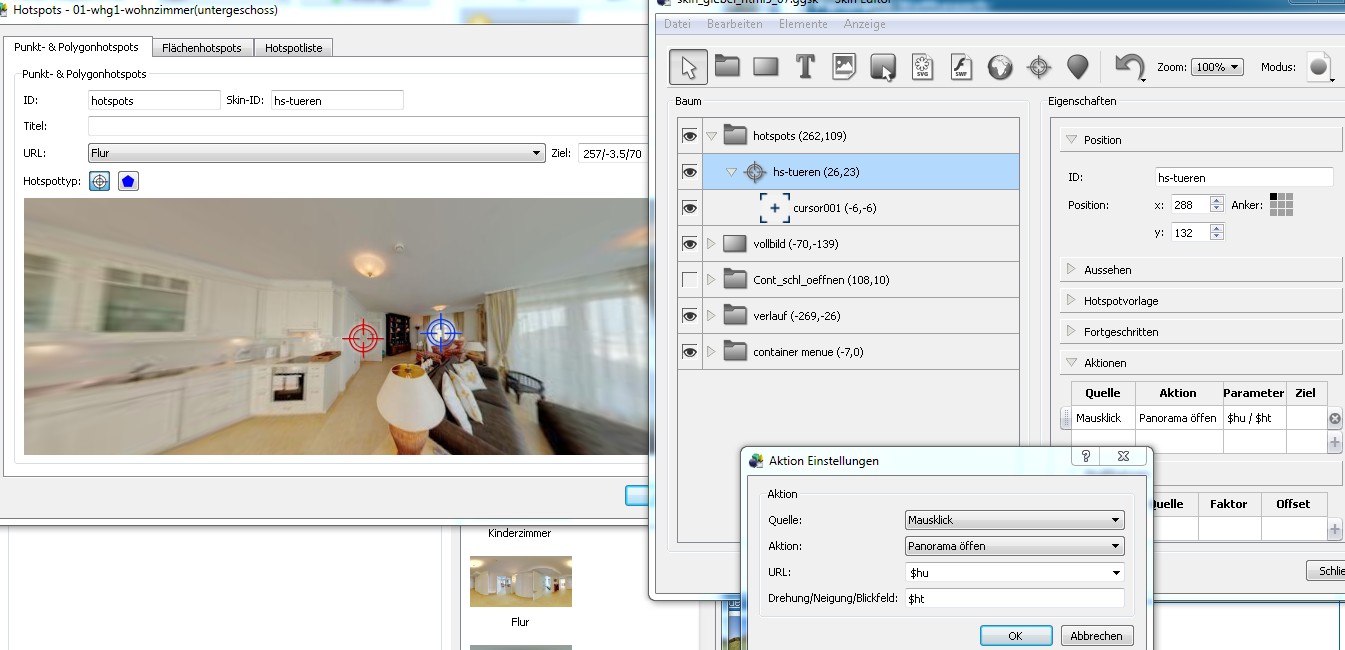Hide the vollbild element via eye

tap(689, 244)
